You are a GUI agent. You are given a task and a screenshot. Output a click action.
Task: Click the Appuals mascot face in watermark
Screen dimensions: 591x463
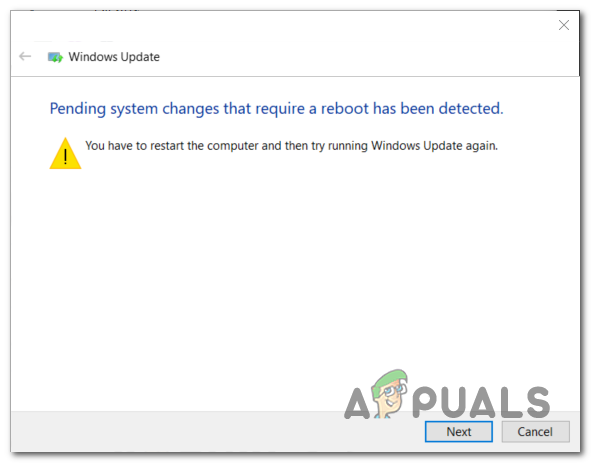tap(390, 393)
